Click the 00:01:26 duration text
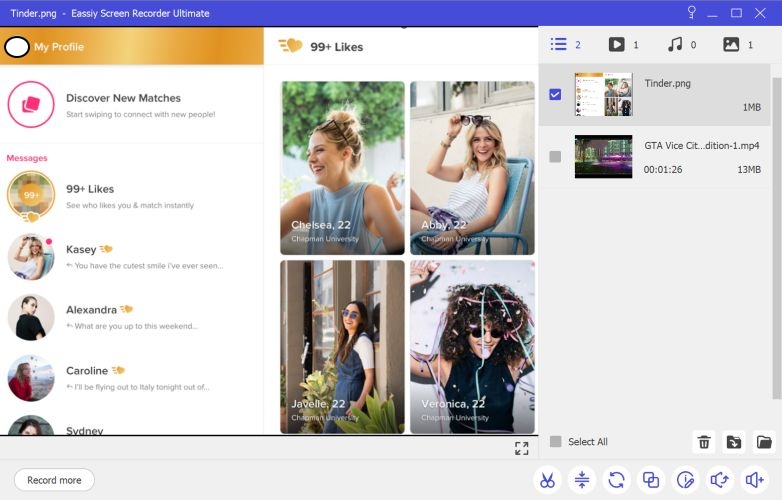The image size is (782, 500). 663,169
